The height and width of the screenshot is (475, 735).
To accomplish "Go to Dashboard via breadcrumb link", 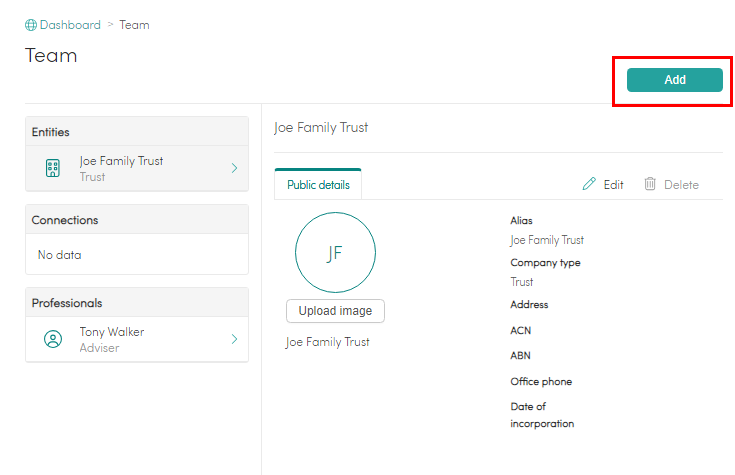I will coord(70,25).
